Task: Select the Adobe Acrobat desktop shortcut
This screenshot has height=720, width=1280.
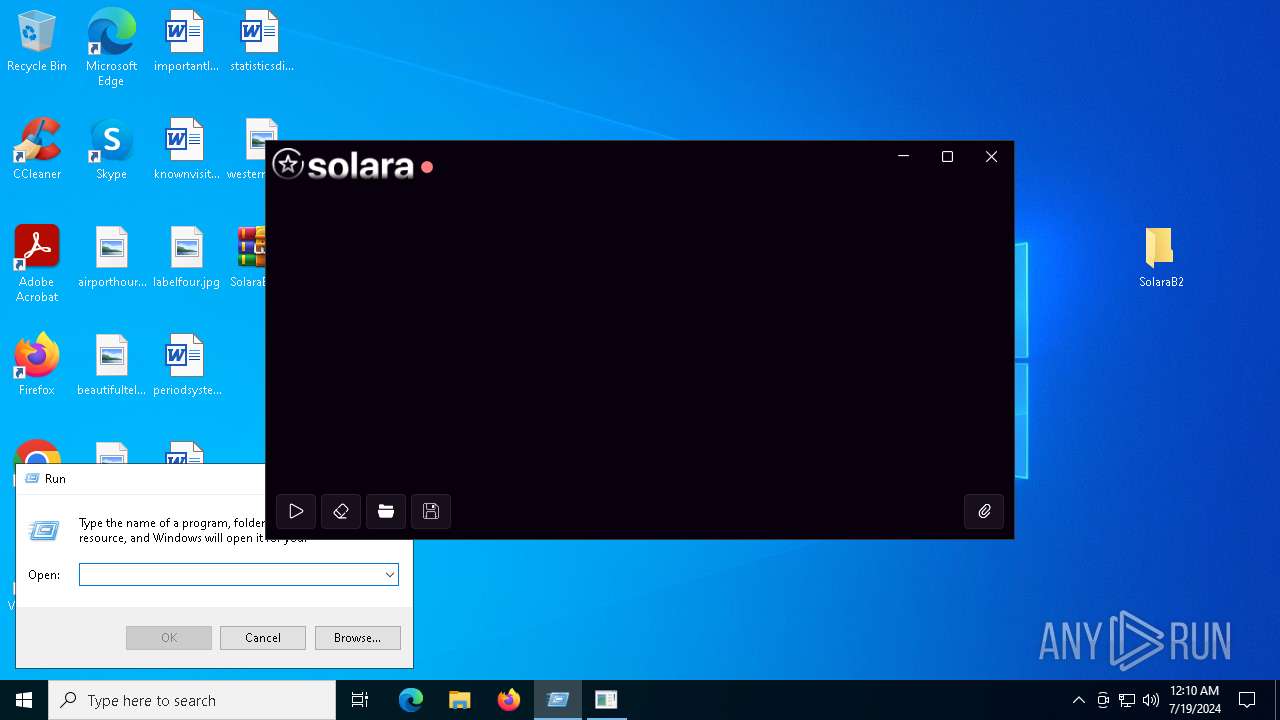Action: [x=37, y=264]
